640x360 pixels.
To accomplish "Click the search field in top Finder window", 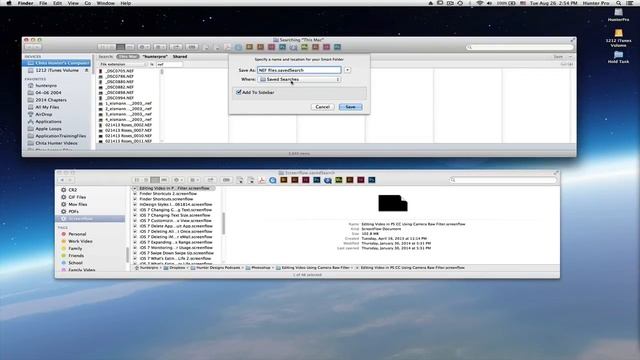I will [520, 47].
